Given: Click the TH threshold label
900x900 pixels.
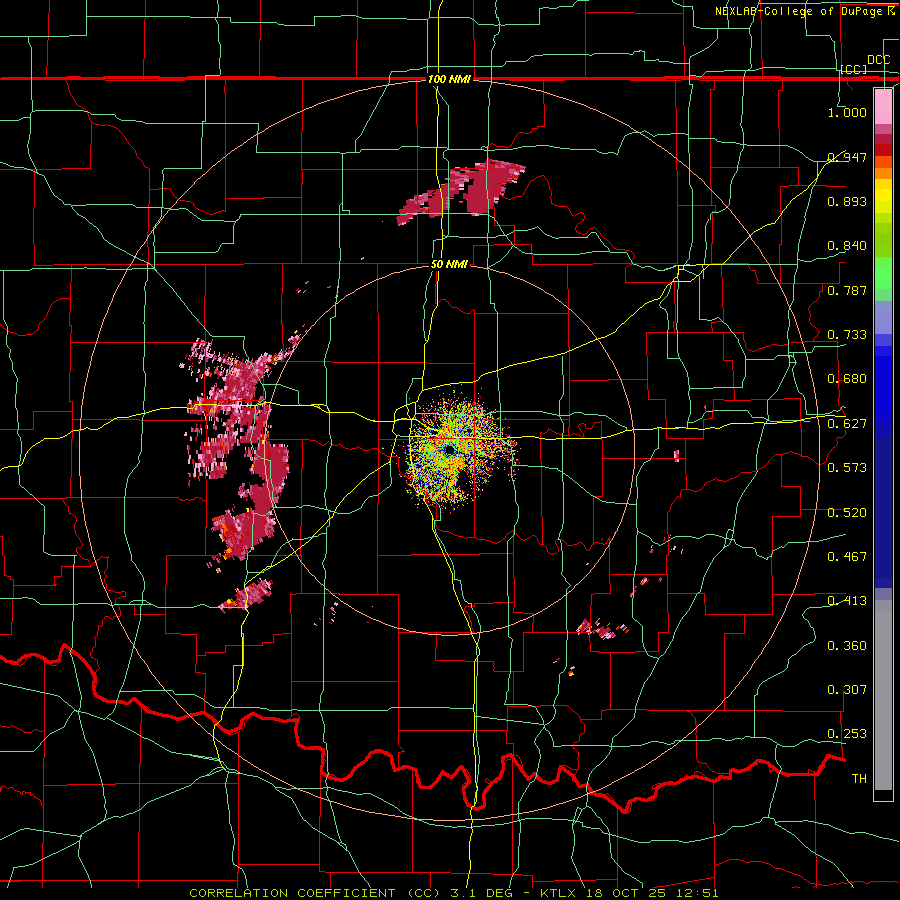Looking at the screenshot, I should pyautogui.click(x=859, y=779).
